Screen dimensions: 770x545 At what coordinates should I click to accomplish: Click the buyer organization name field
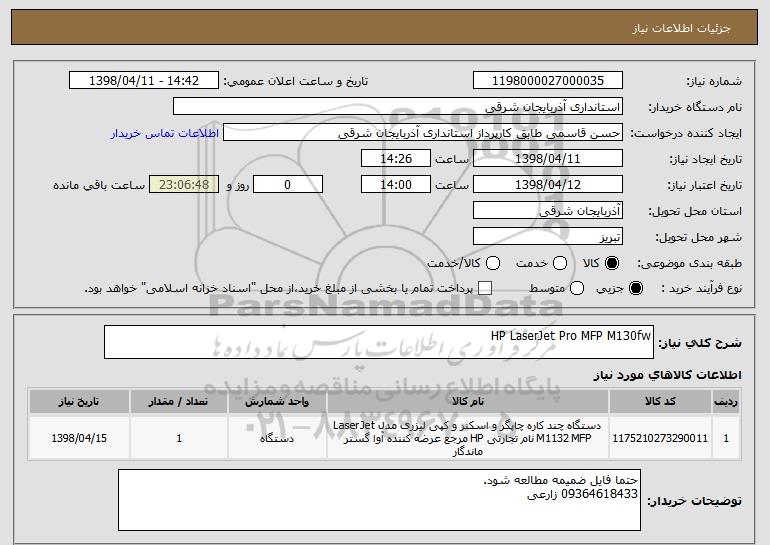coord(398,107)
